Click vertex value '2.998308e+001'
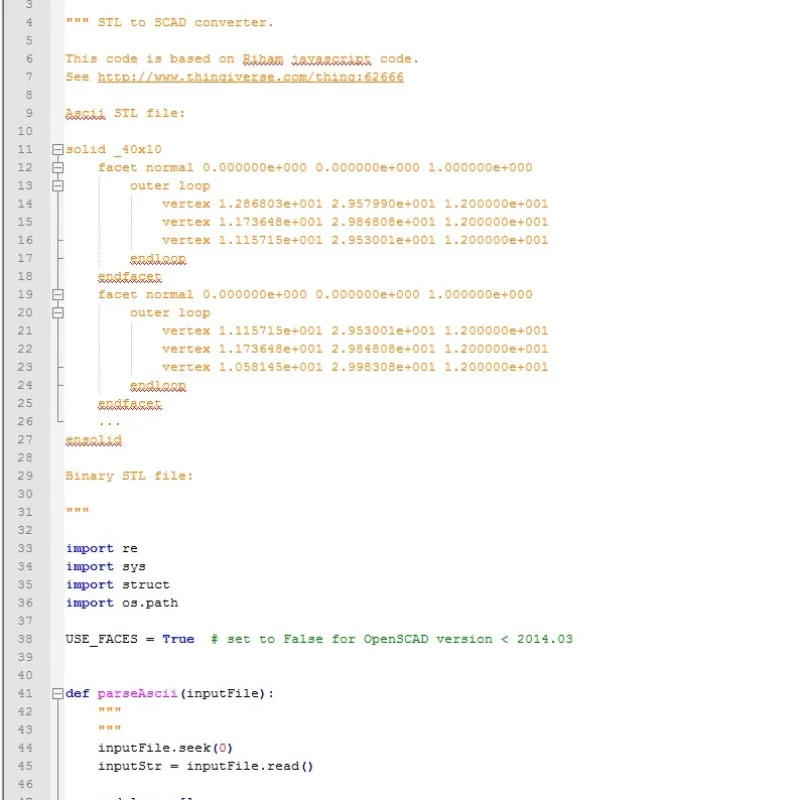This screenshot has width=800, height=800. point(383,367)
